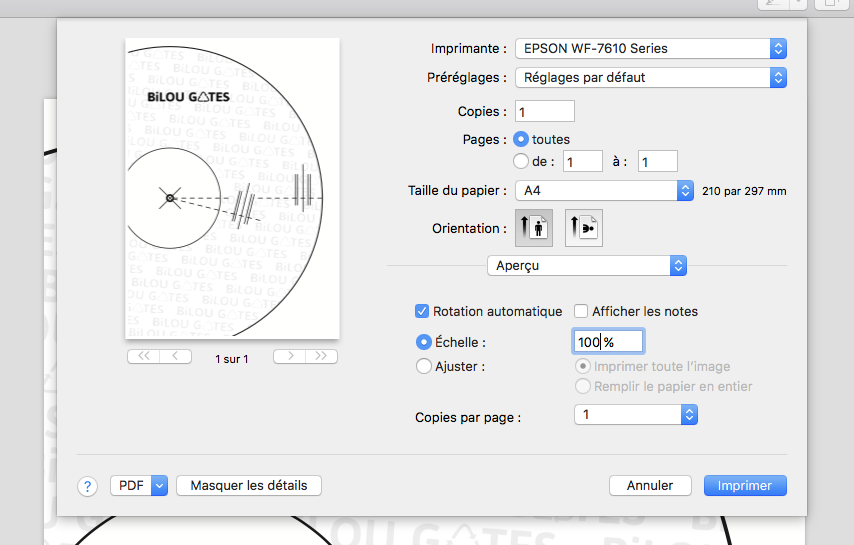Select the Ajuster radio button

423,367
